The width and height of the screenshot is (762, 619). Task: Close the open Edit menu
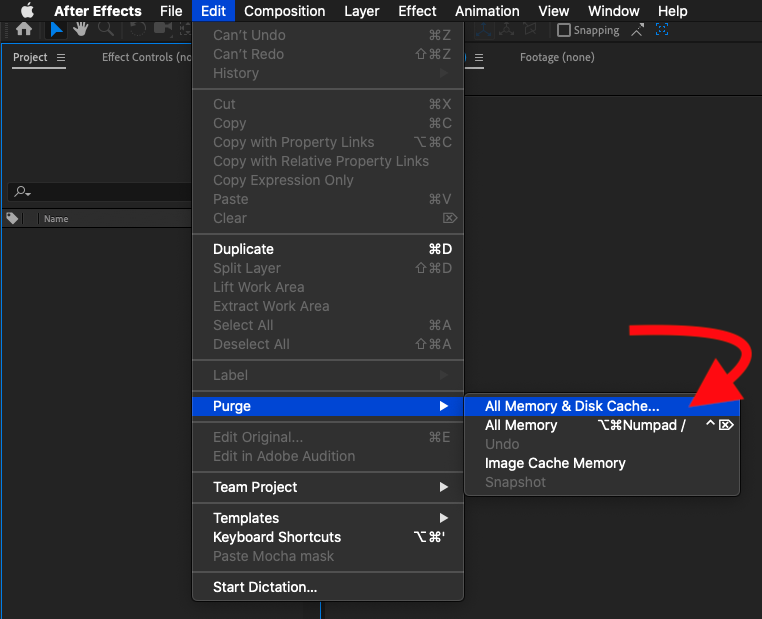point(213,11)
